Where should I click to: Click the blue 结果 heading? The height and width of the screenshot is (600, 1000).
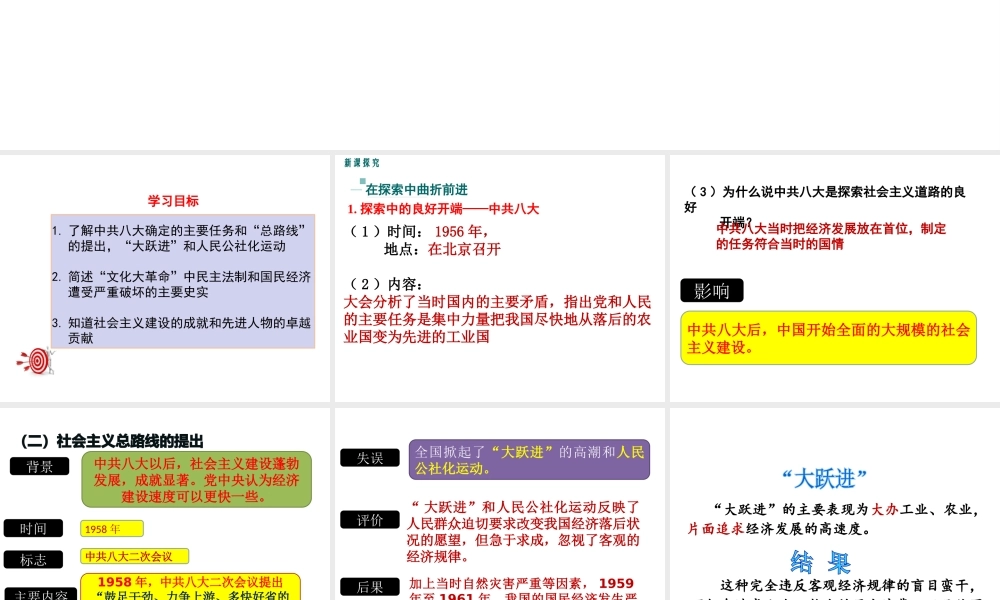(821, 562)
